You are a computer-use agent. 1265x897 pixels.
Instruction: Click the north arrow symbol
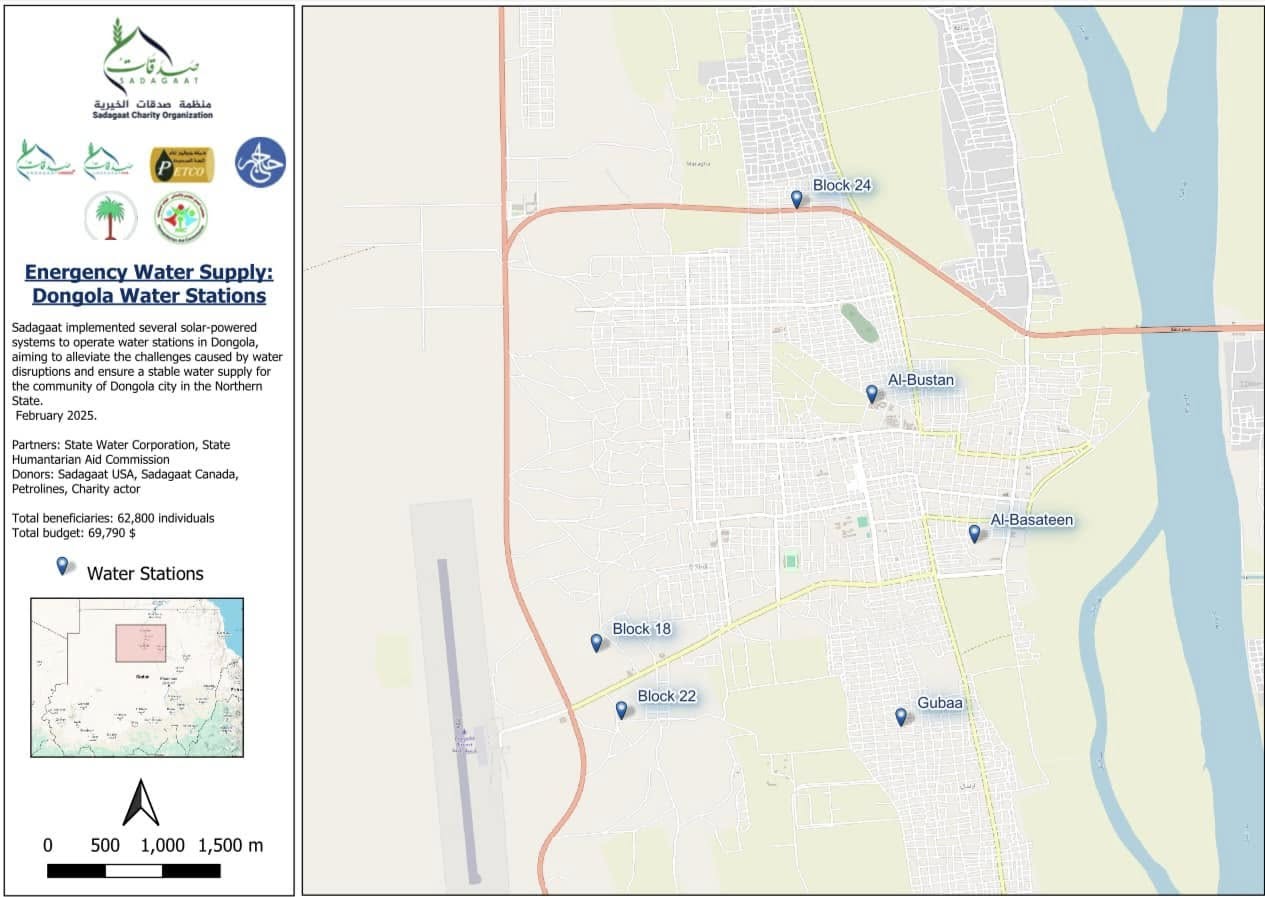point(141,803)
